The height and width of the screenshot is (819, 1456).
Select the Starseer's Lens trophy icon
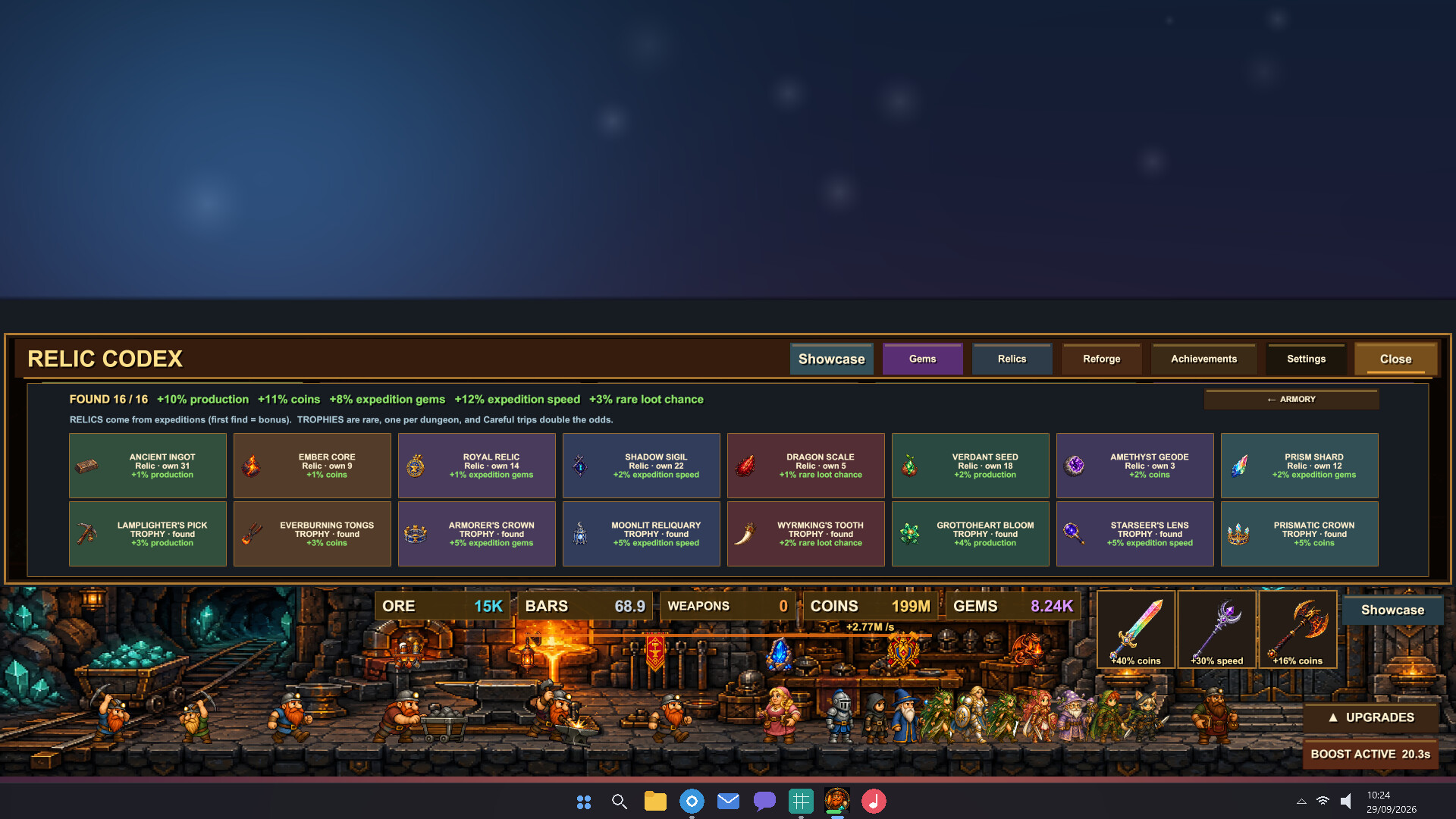[x=1074, y=534]
